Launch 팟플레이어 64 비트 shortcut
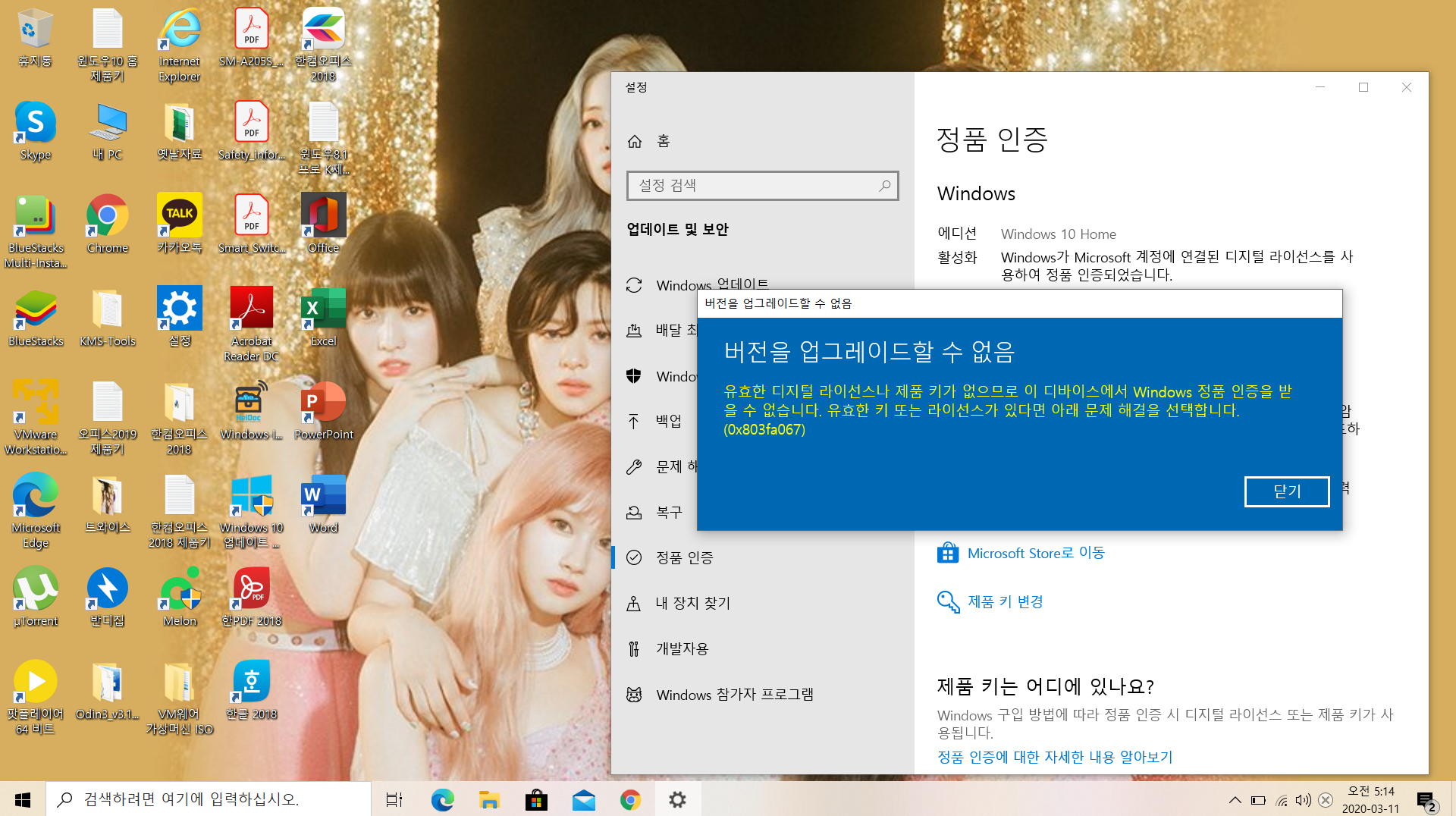 35,698
